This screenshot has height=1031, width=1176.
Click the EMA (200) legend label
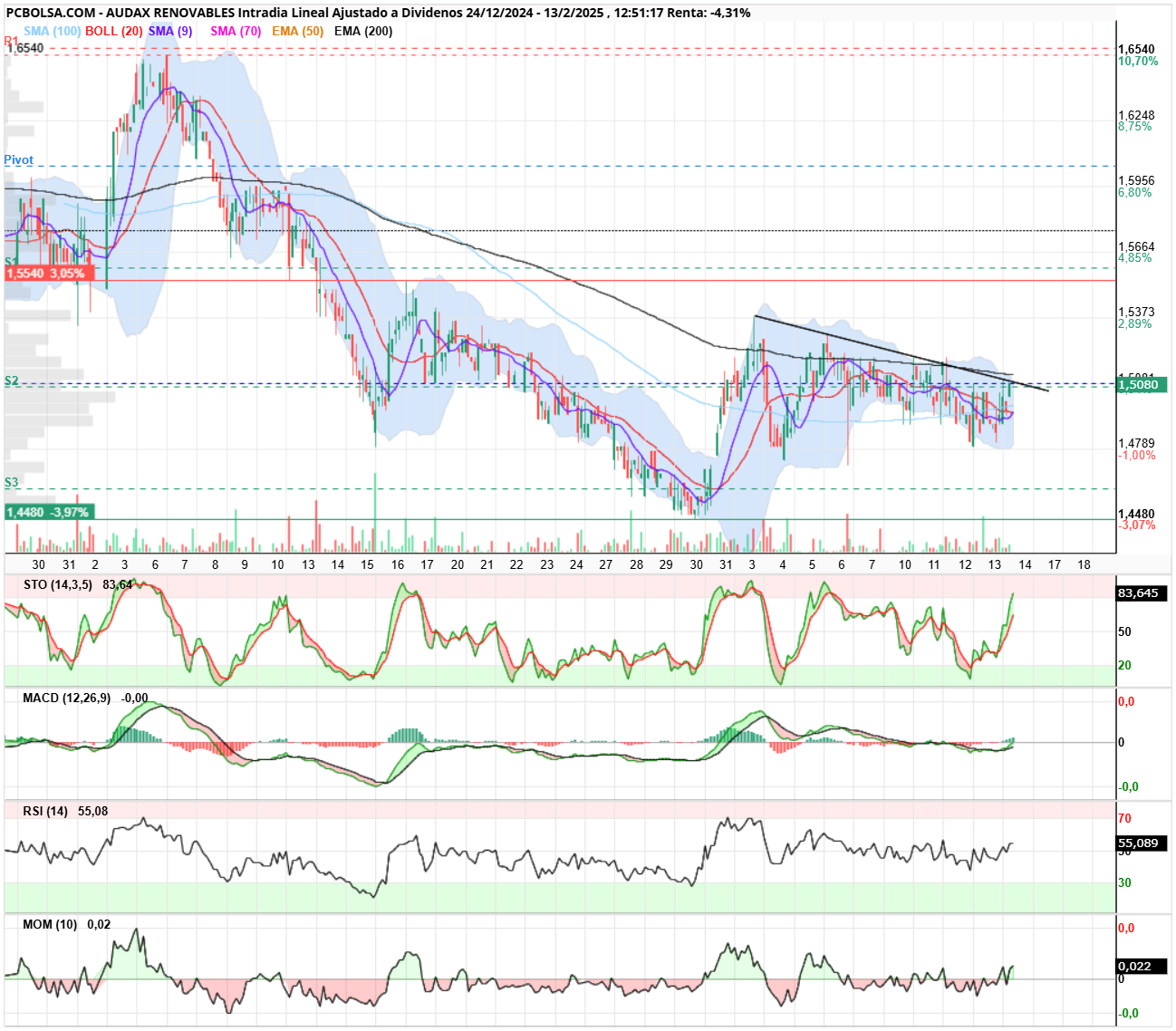pos(363,31)
